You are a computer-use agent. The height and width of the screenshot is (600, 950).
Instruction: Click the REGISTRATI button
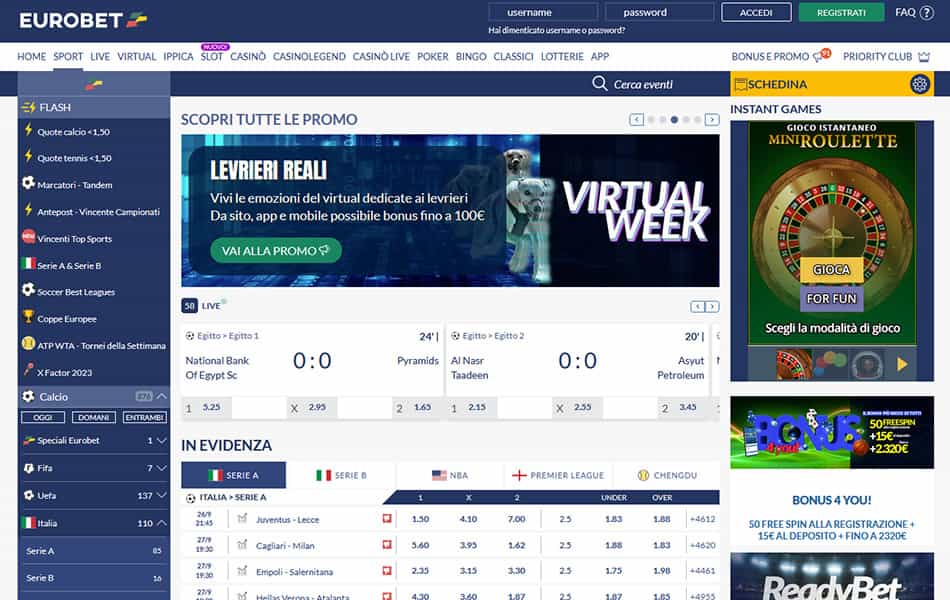click(x=841, y=13)
